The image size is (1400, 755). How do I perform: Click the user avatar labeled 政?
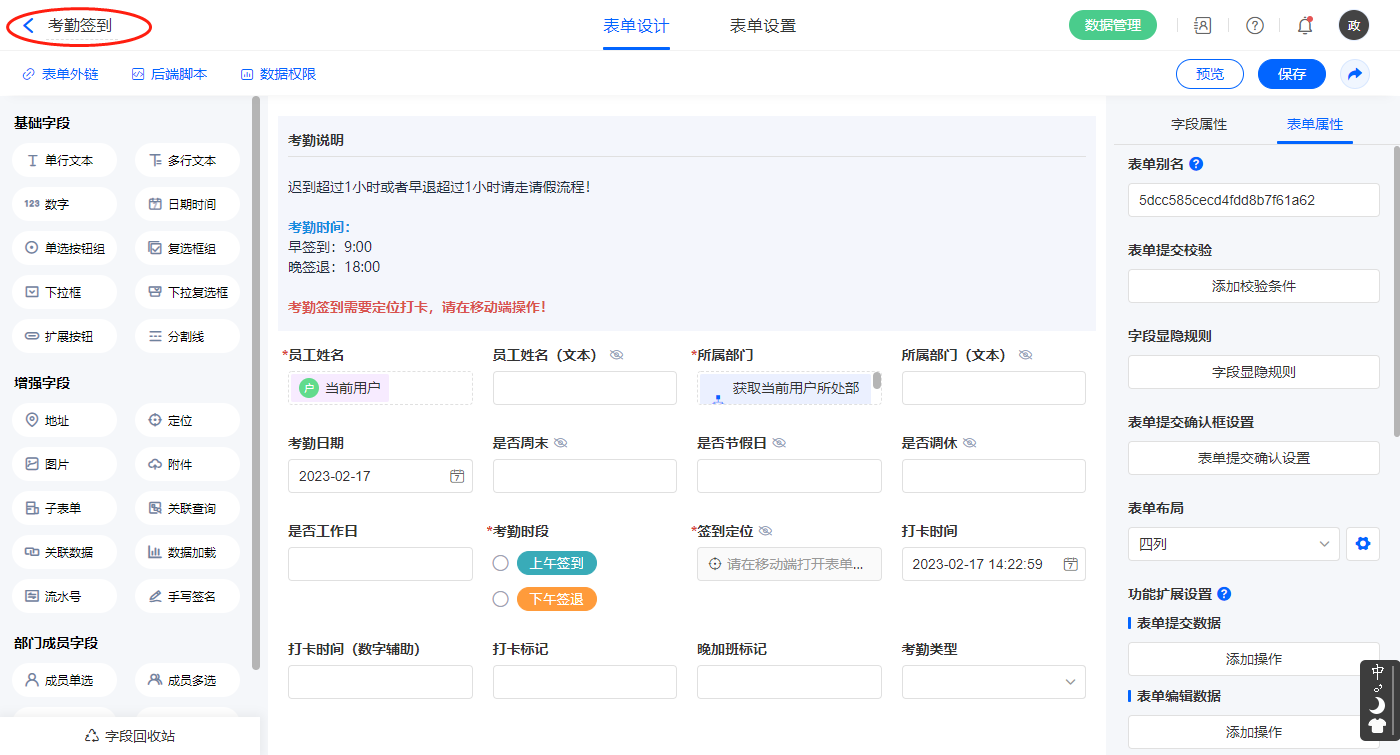[x=1353, y=26]
